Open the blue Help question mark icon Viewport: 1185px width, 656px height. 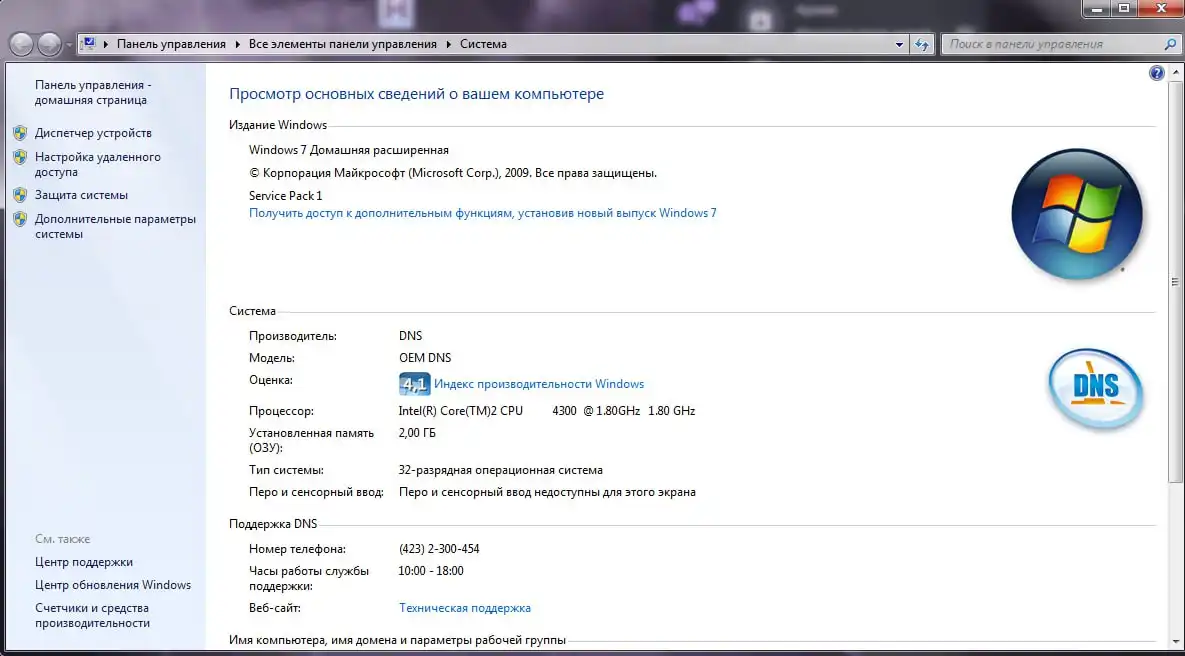[x=1156, y=73]
